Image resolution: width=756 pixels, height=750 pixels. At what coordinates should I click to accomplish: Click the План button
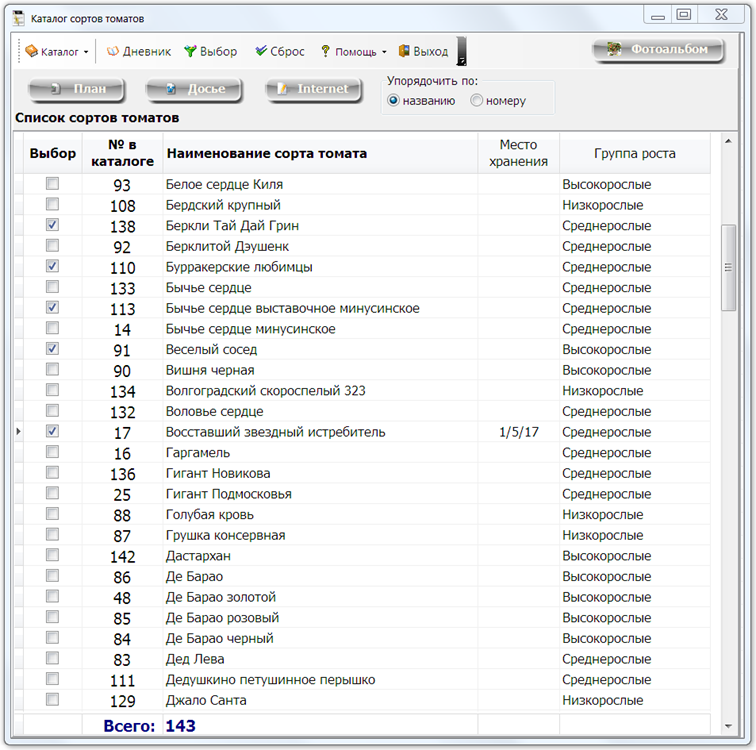(x=76, y=90)
